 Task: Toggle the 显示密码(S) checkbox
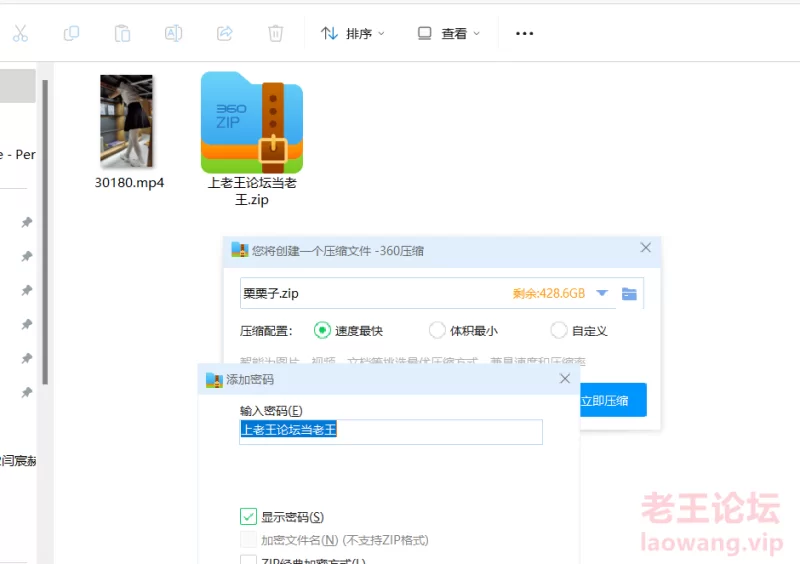tap(248, 517)
